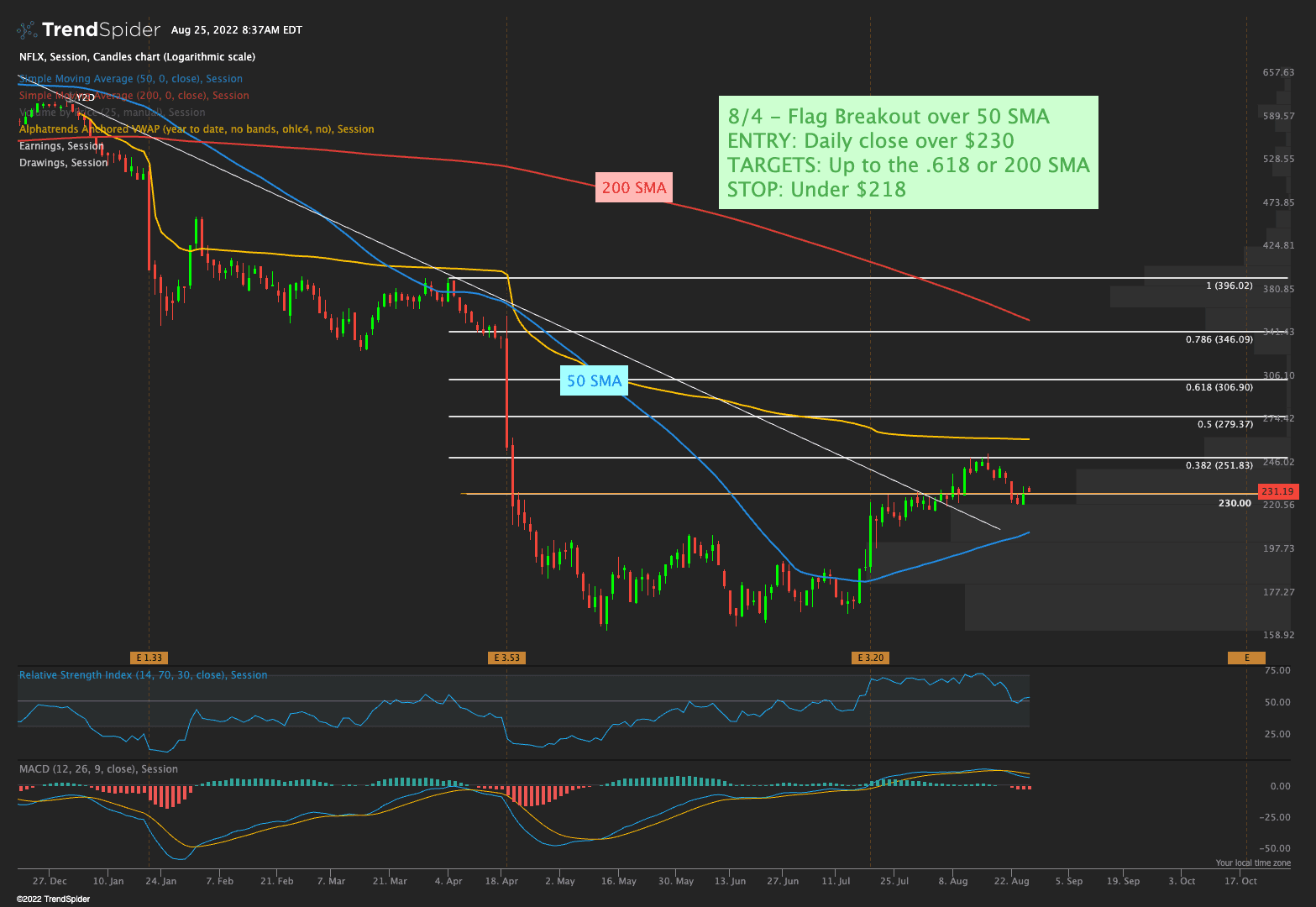
Task: Expand the Relative Strength Index indicator label
Action: click(143, 675)
